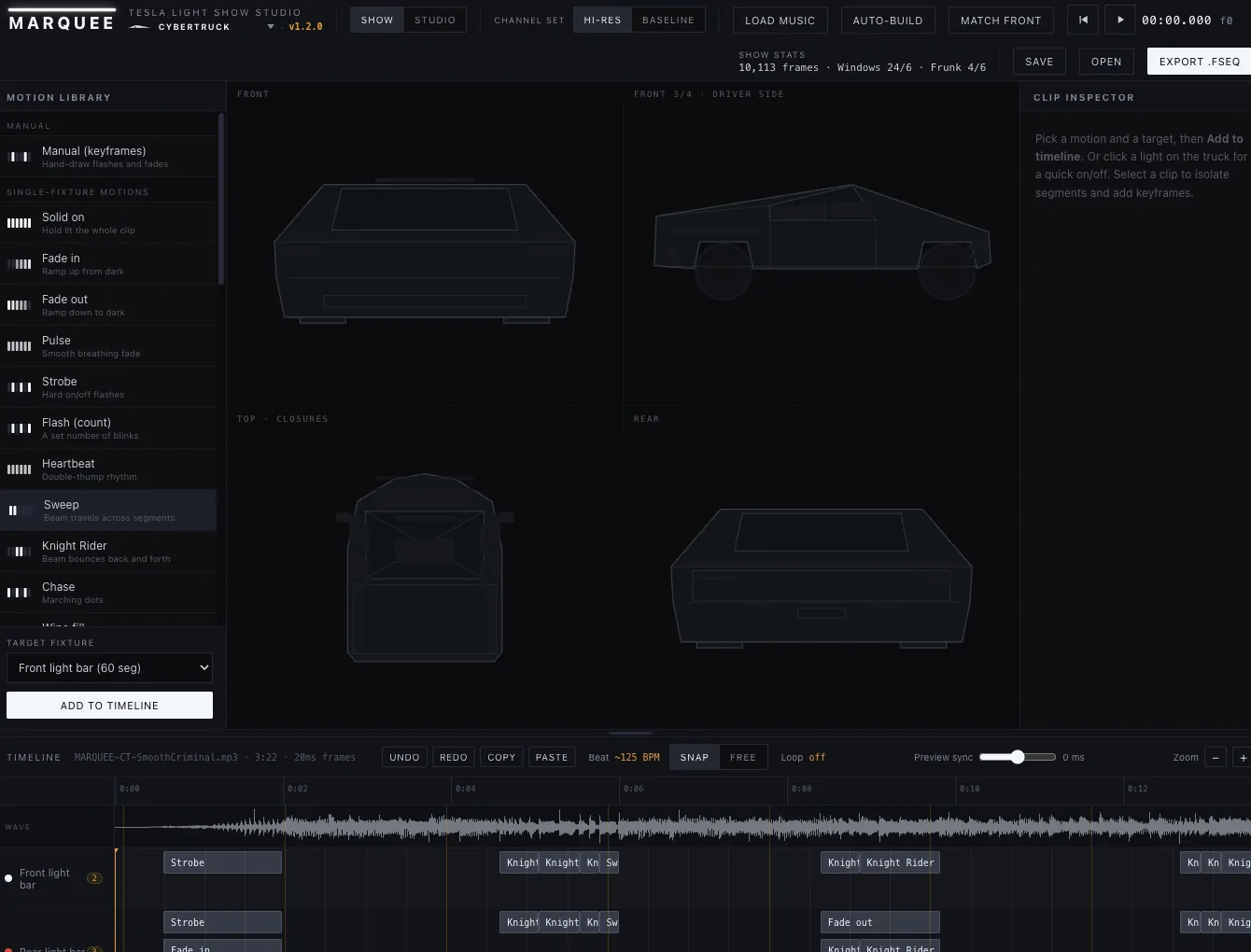Select the Fade out motion in library
1251x952 pixels.
(x=108, y=305)
